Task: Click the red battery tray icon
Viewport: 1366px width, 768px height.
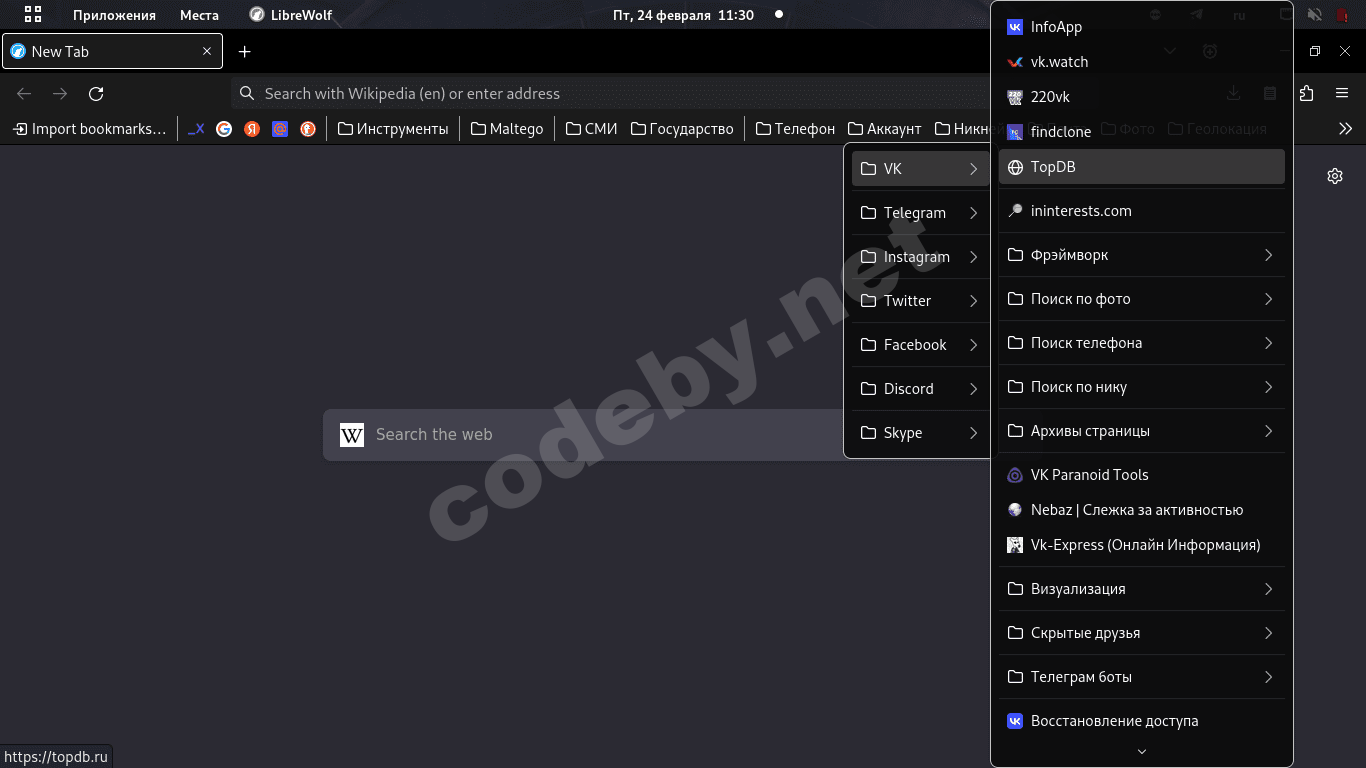Action: (1341, 15)
